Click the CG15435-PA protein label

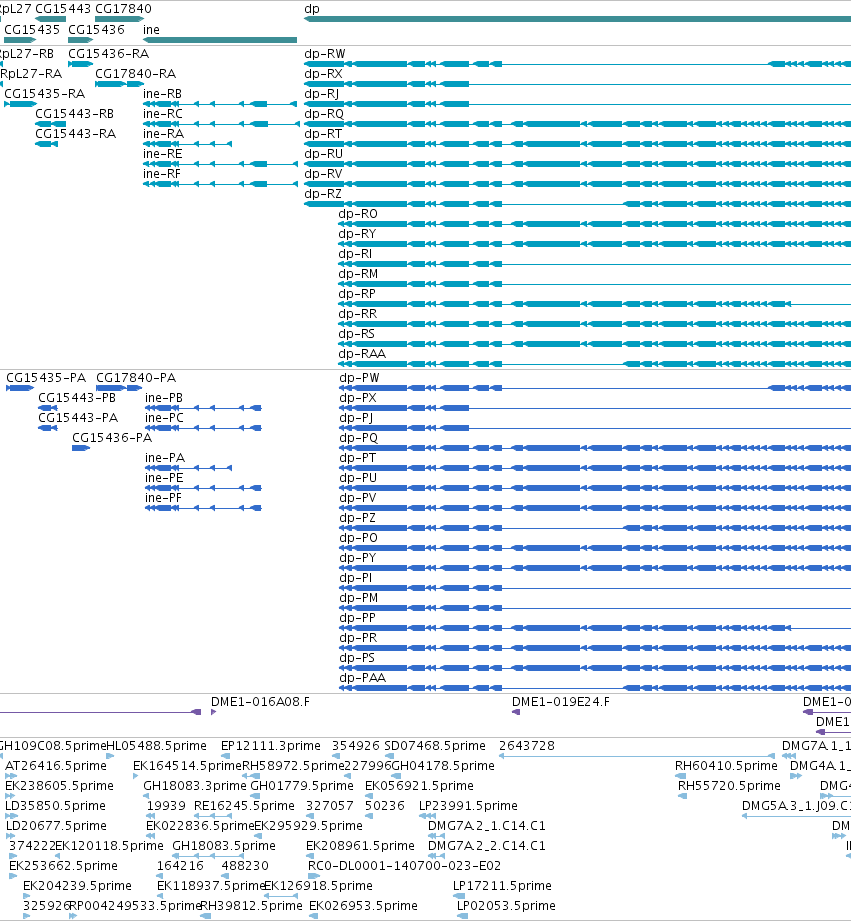coord(46,378)
